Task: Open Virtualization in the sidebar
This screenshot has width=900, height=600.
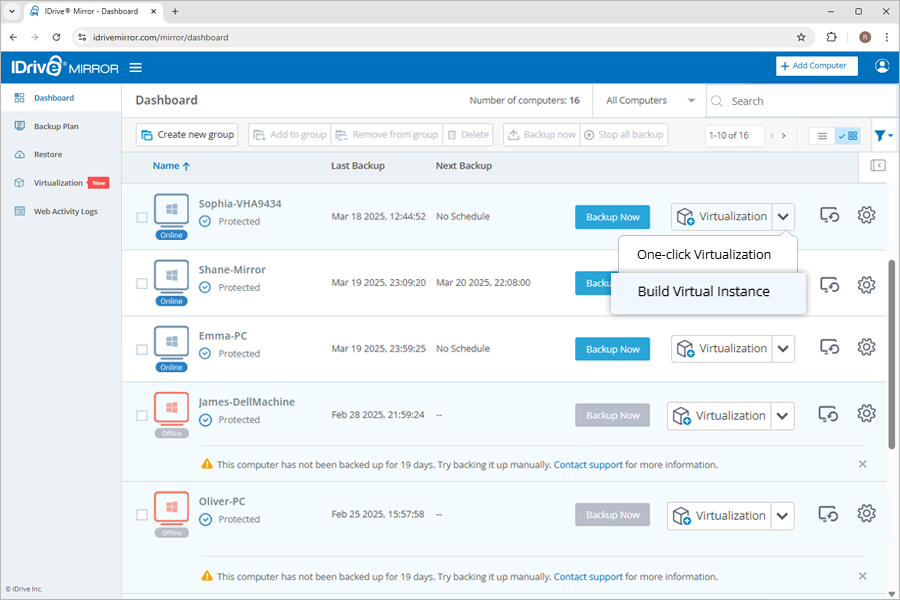Action: 58,183
